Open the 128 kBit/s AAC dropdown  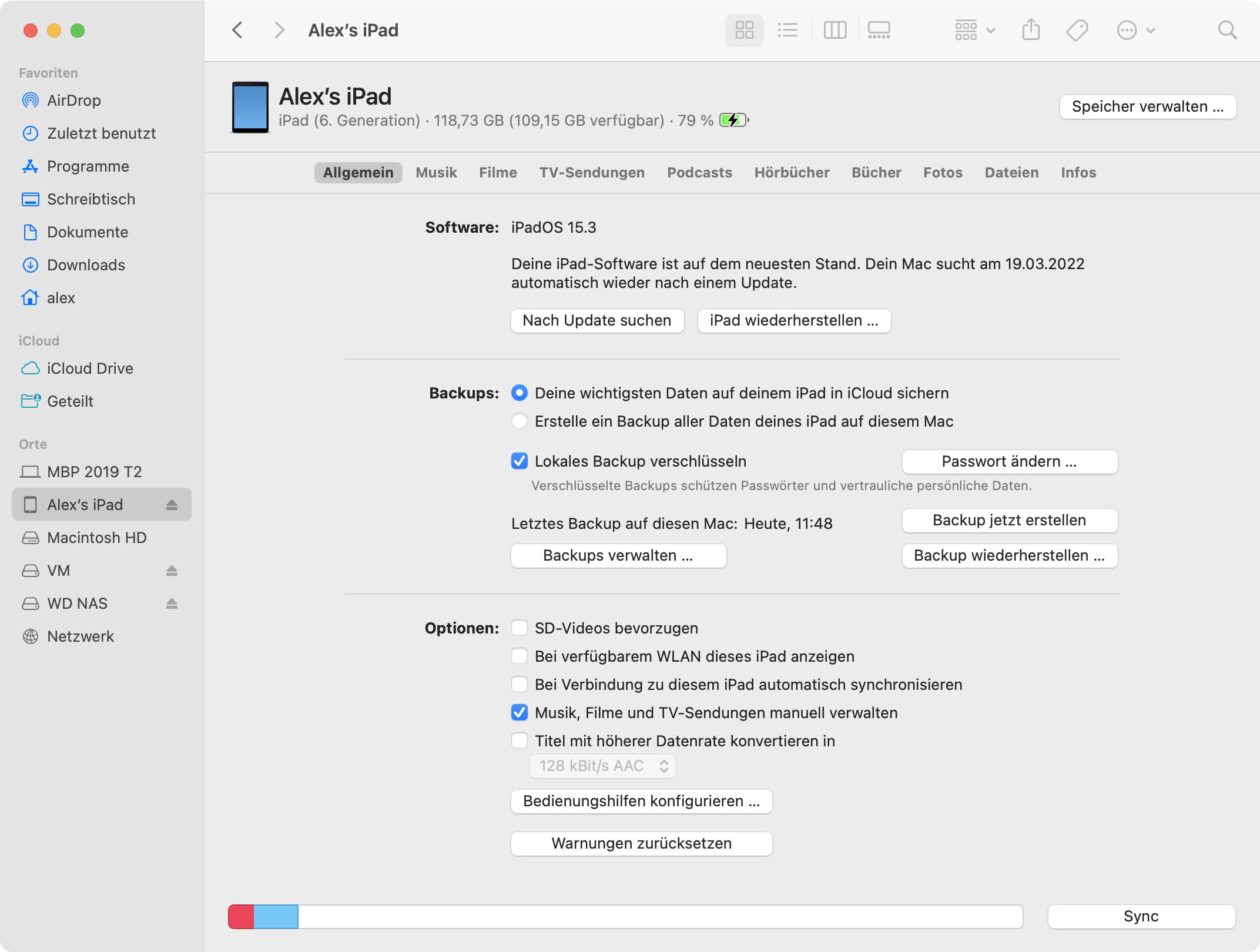603,766
